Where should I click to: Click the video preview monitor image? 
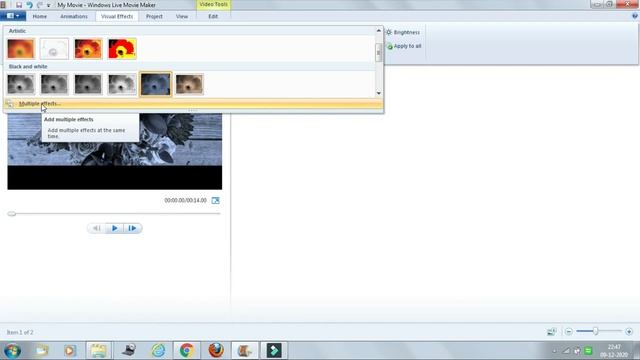tap(115, 151)
